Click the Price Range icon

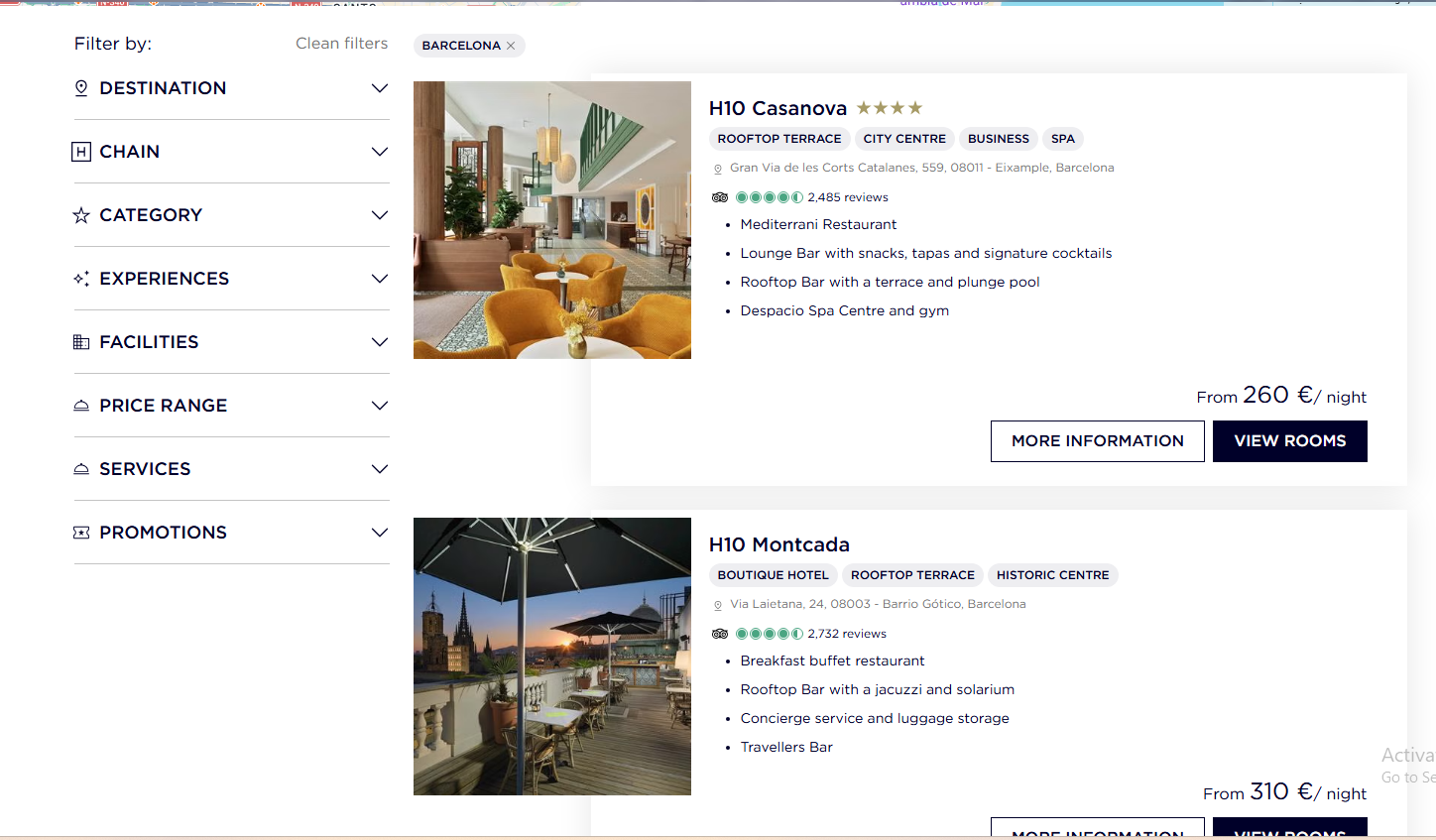coord(81,406)
